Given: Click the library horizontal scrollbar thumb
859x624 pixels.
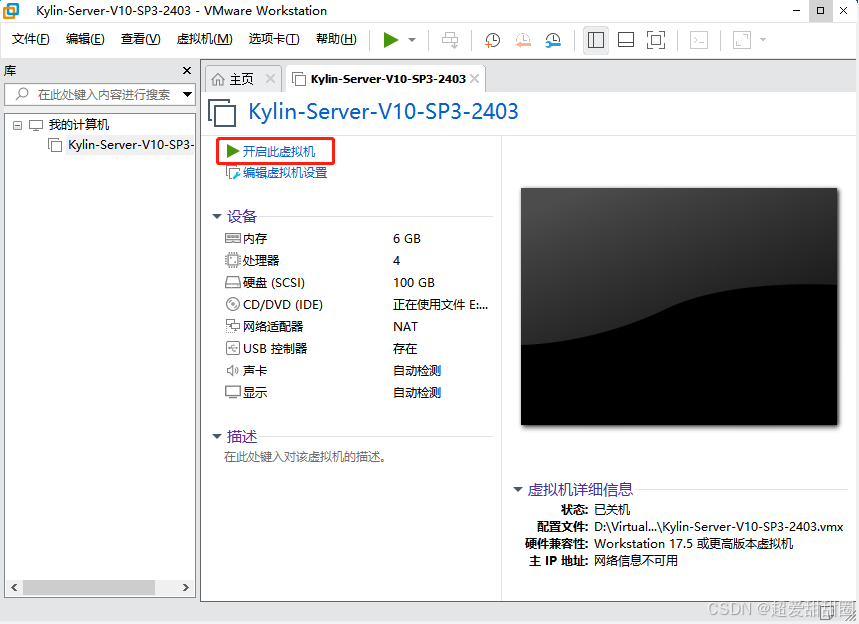Looking at the screenshot, I should pos(89,587).
